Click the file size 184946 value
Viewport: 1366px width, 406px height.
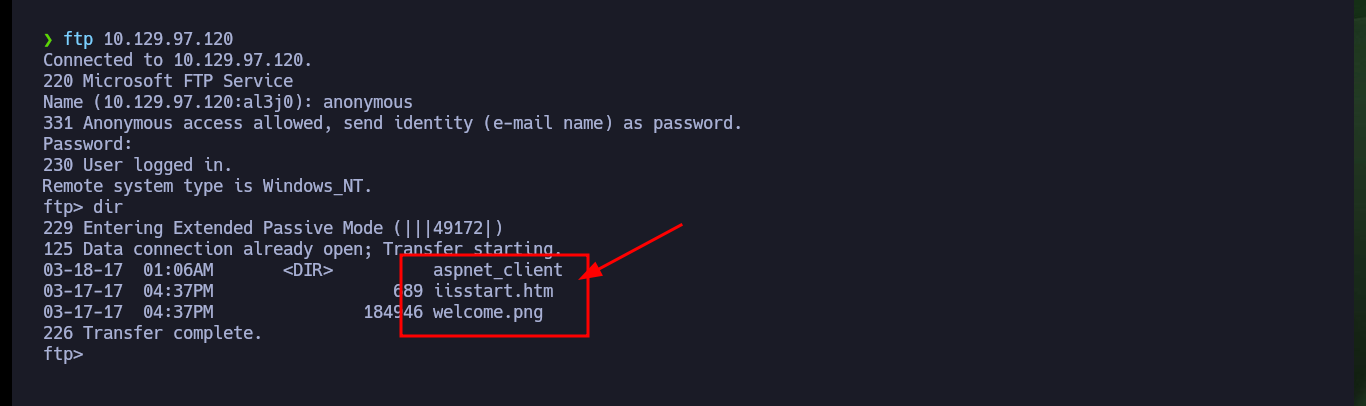tap(393, 312)
